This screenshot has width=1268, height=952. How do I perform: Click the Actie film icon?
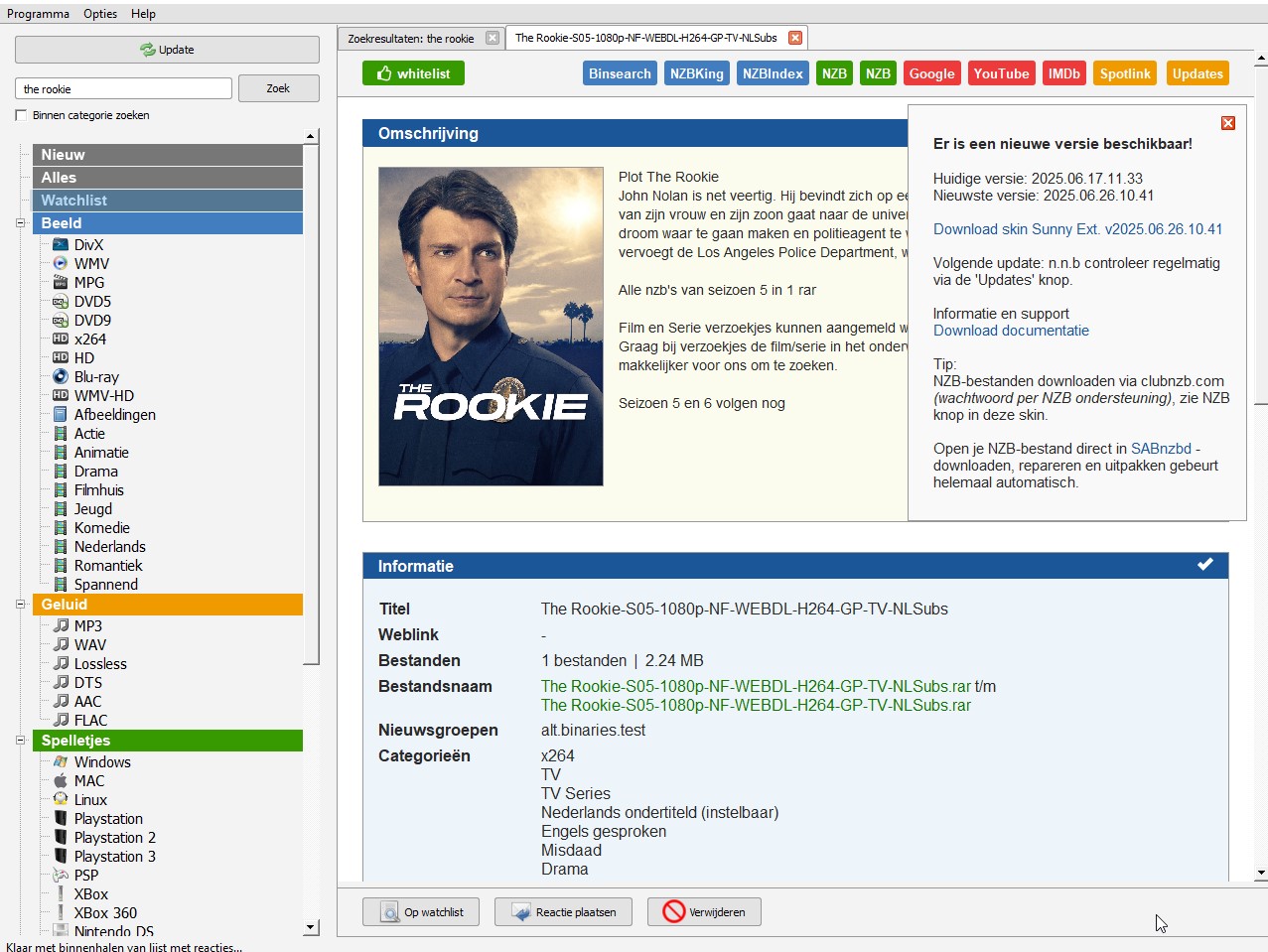click(x=61, y=433)
